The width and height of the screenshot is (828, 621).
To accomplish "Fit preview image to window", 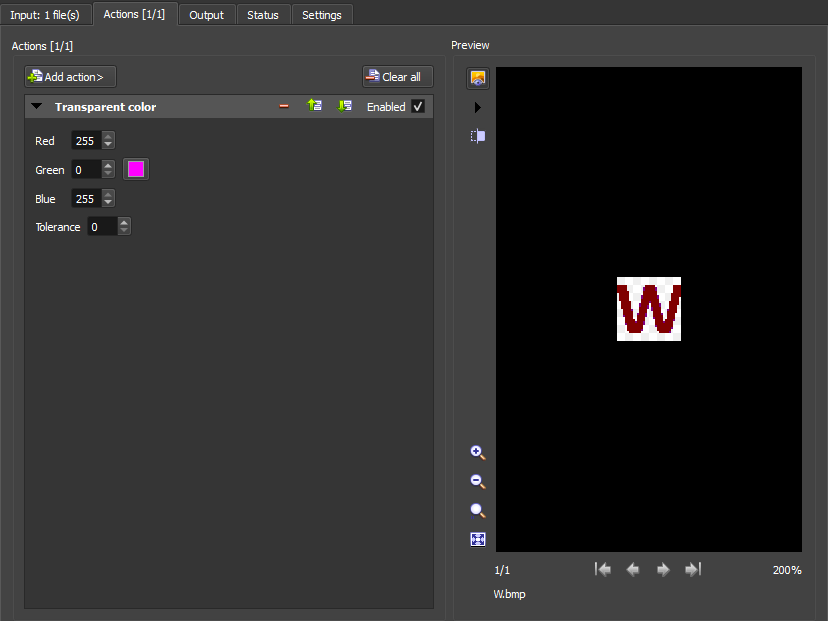I will coord(478,539).
